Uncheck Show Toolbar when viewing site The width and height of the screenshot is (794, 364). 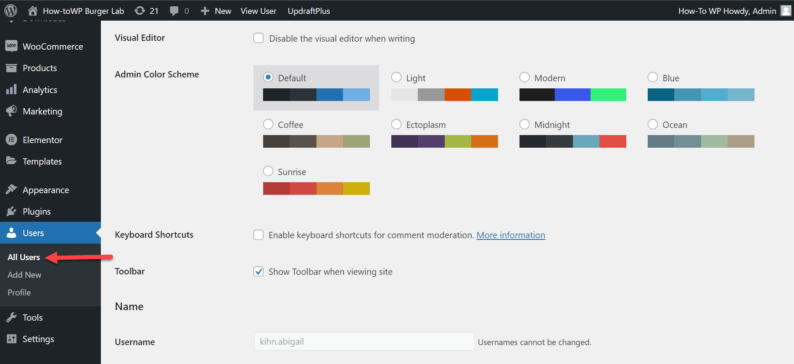(258, 272)
